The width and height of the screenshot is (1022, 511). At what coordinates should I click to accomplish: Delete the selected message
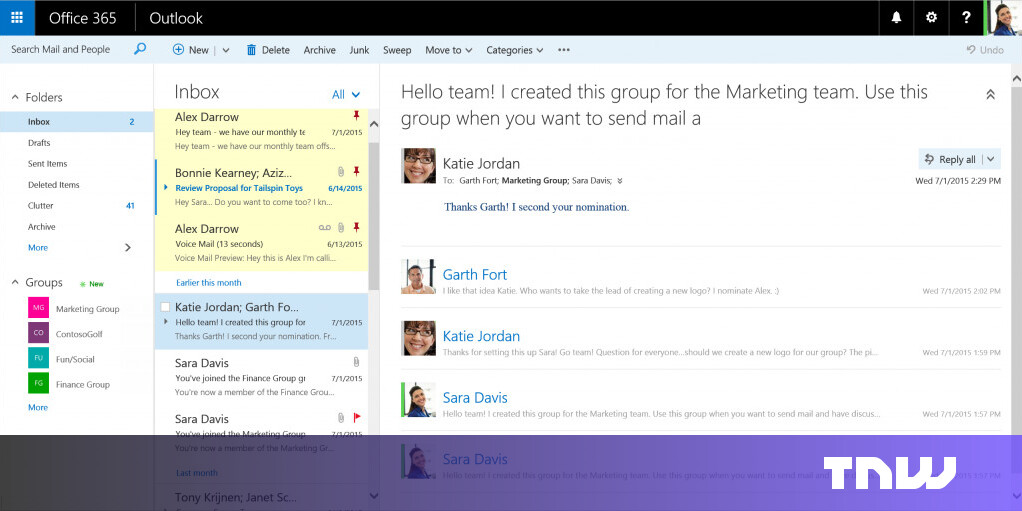(x=268, y=50)
